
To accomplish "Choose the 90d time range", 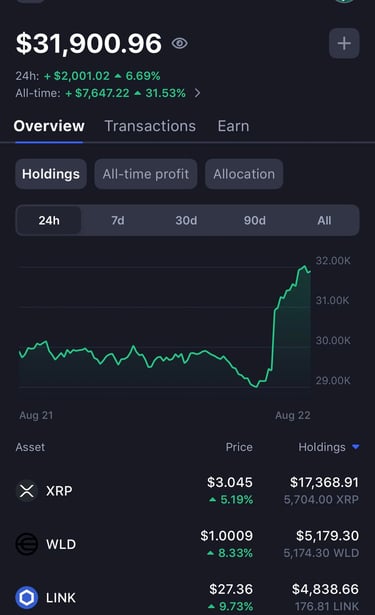I will tap(255, 220).
